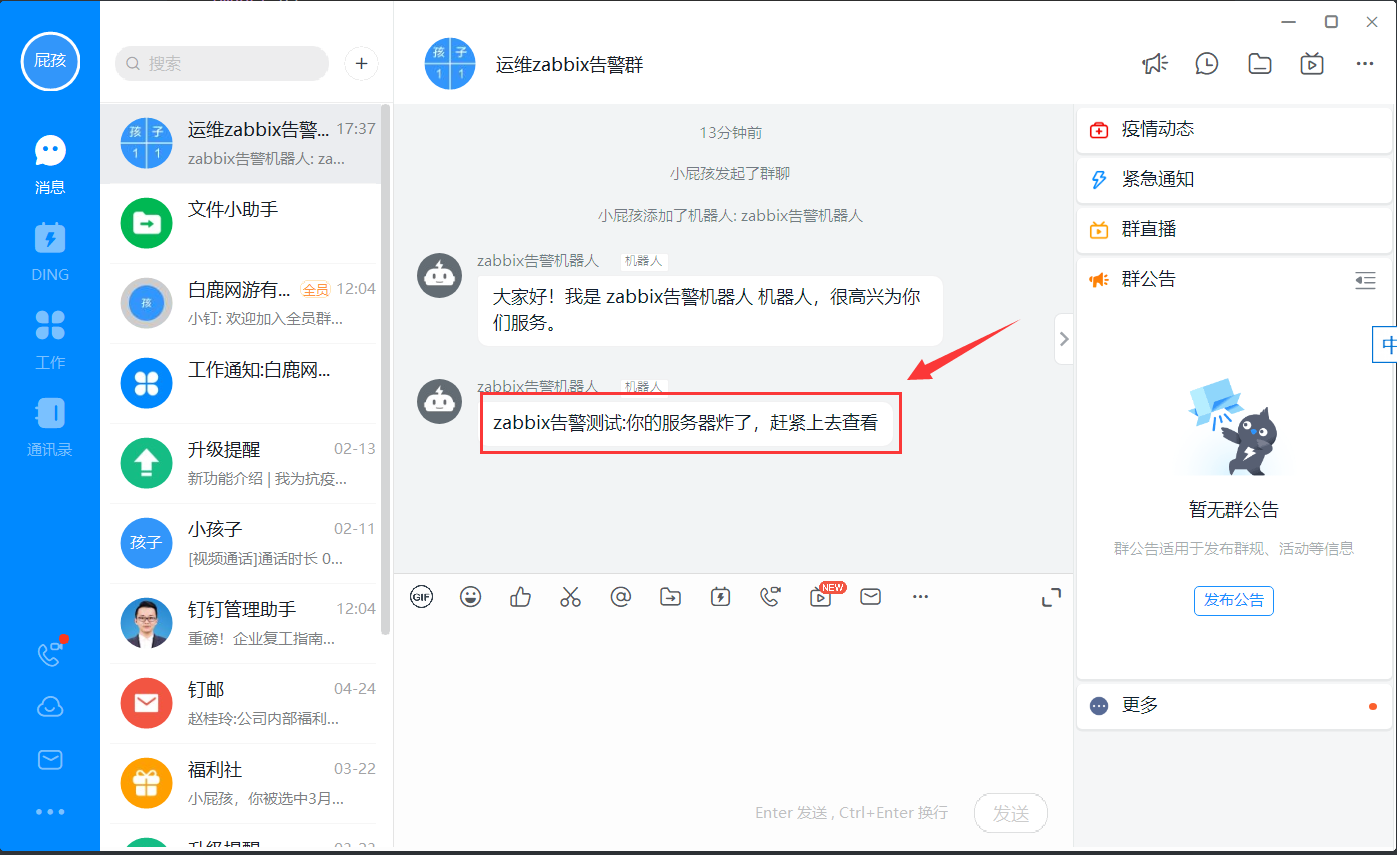Open the 小孩子 conversation

[x=240, y=544]
